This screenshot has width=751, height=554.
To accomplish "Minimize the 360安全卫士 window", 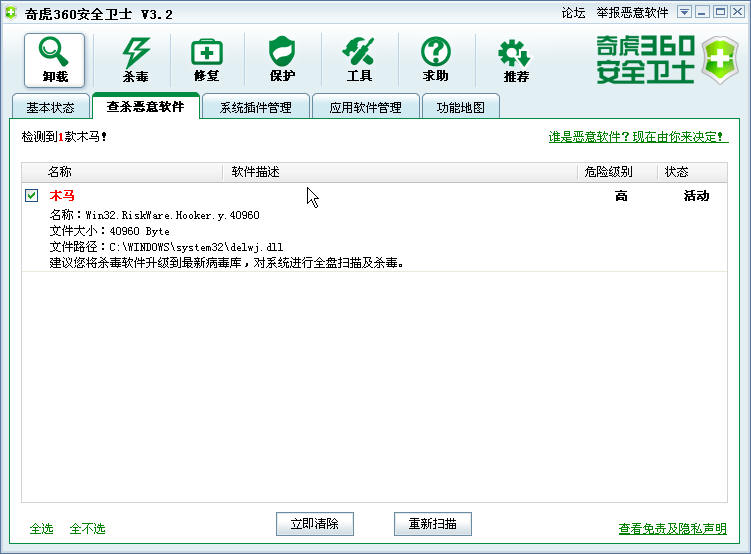I will tap(702, 12).
